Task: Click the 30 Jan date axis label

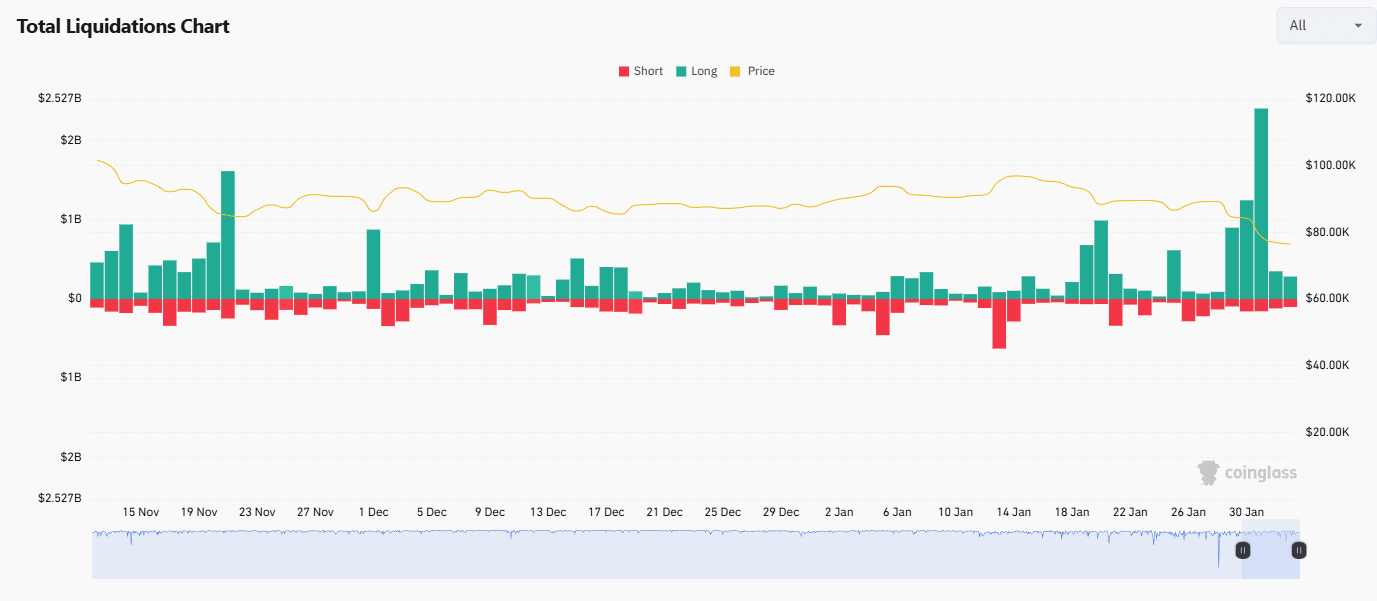Action: (x=1246, y=512)
